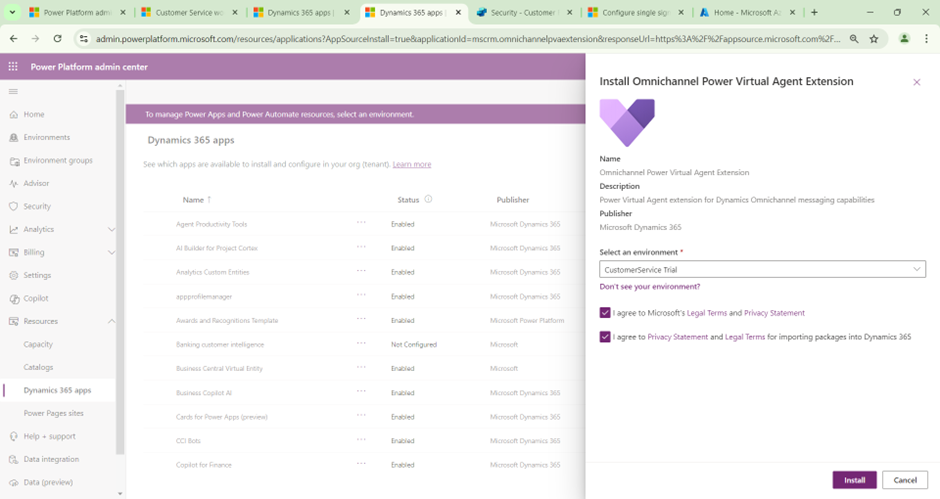Open more options for Agent Productivity Tools

pyautogui.click(x=361, y=223)
